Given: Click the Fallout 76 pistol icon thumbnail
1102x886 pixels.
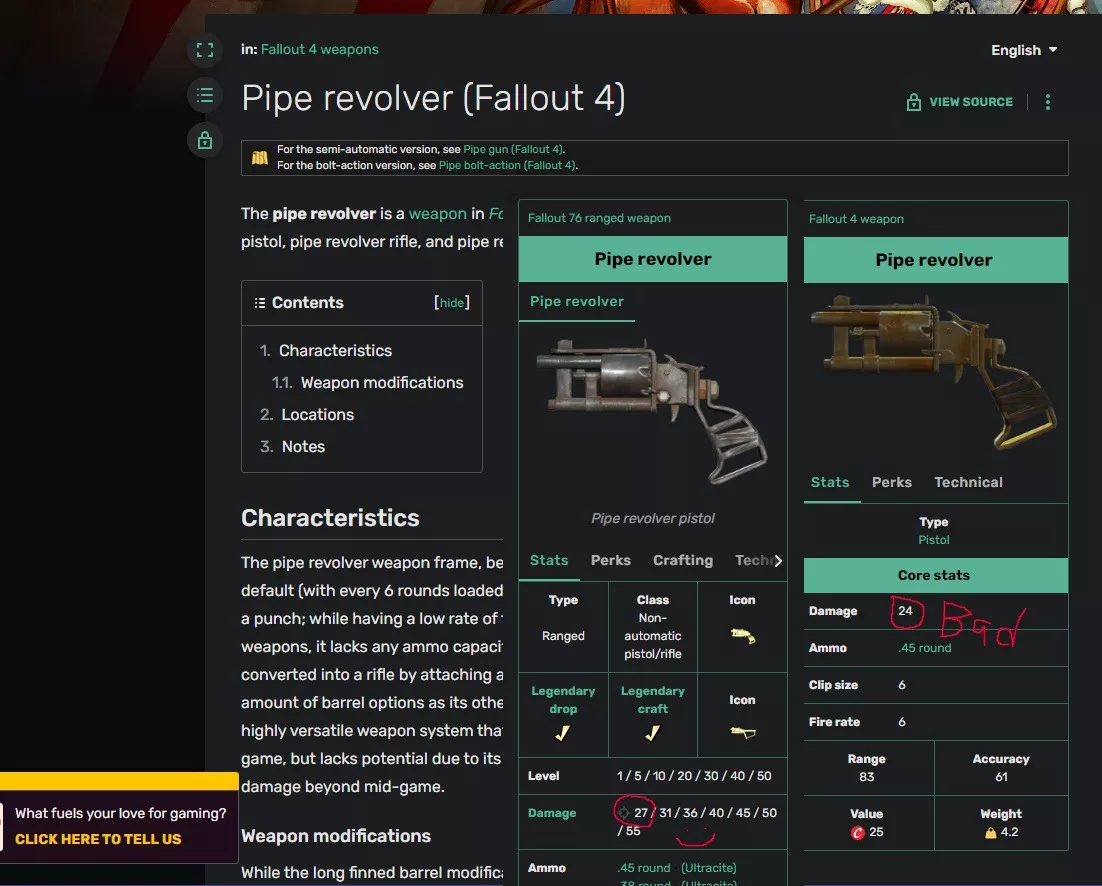Looking at the screenshot, I should tap(743, 636).
